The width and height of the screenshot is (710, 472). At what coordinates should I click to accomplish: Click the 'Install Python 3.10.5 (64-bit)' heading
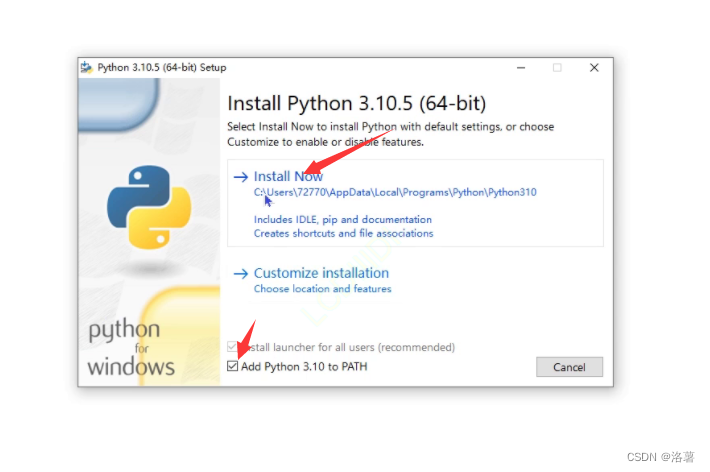(356, 103)
